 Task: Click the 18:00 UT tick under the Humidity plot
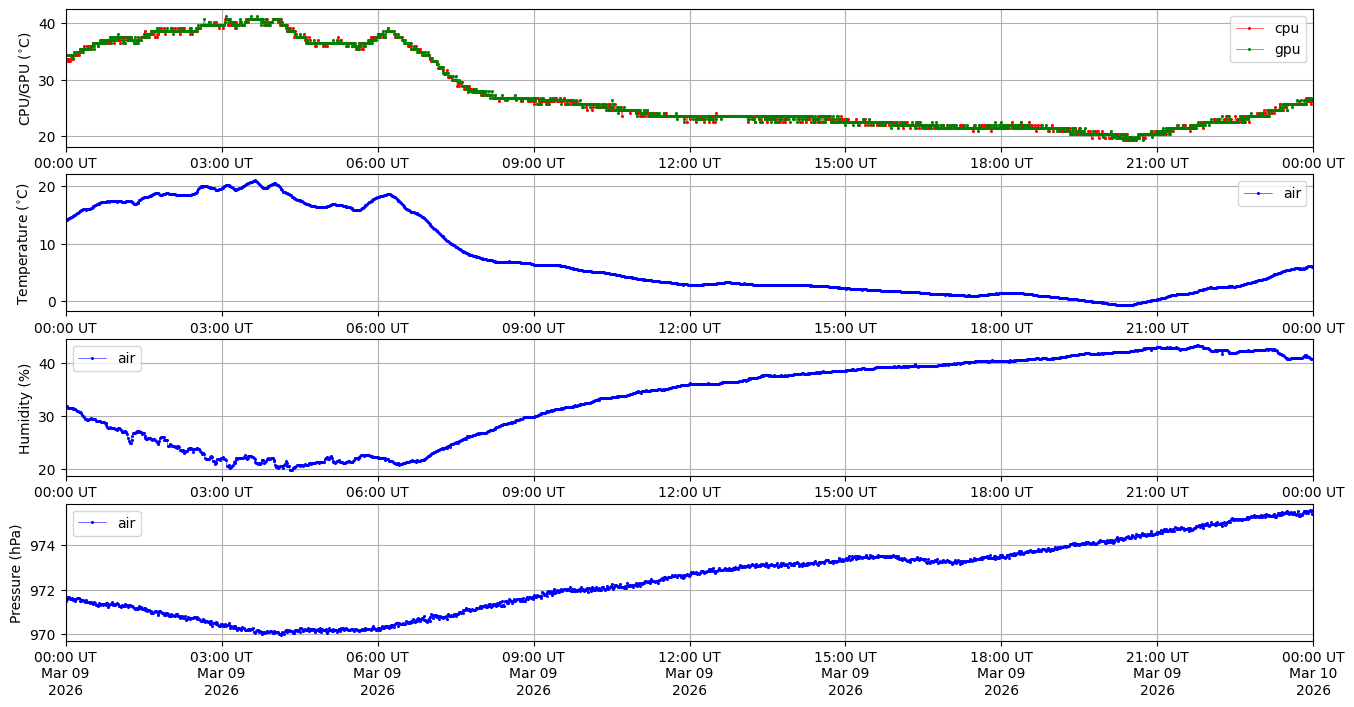1001,492
